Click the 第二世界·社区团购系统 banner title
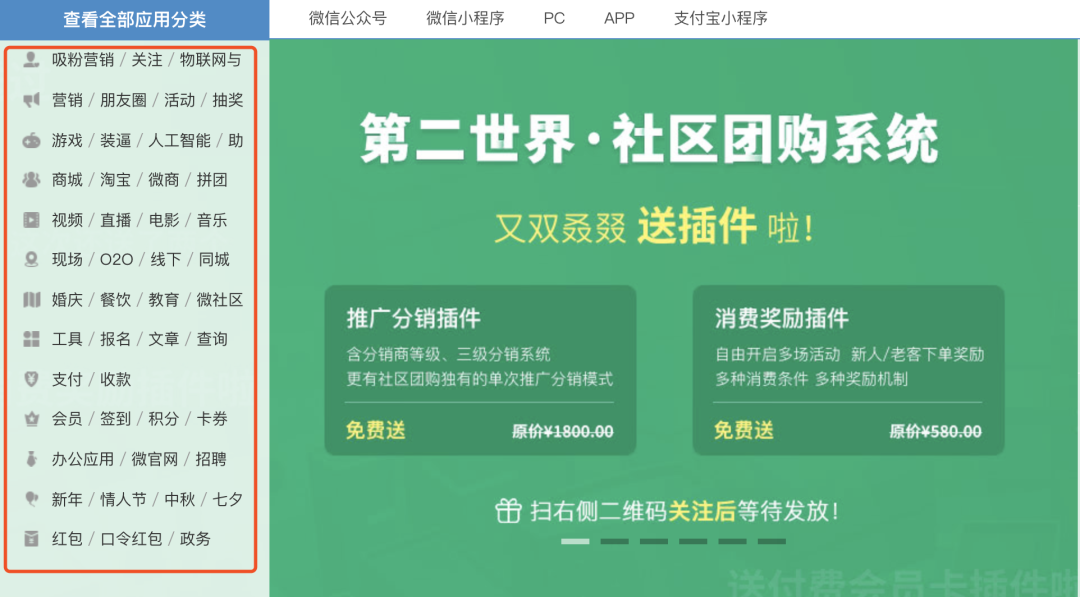Image resolution: width=1080 pixels, height=597 pixels. point(649,139)
